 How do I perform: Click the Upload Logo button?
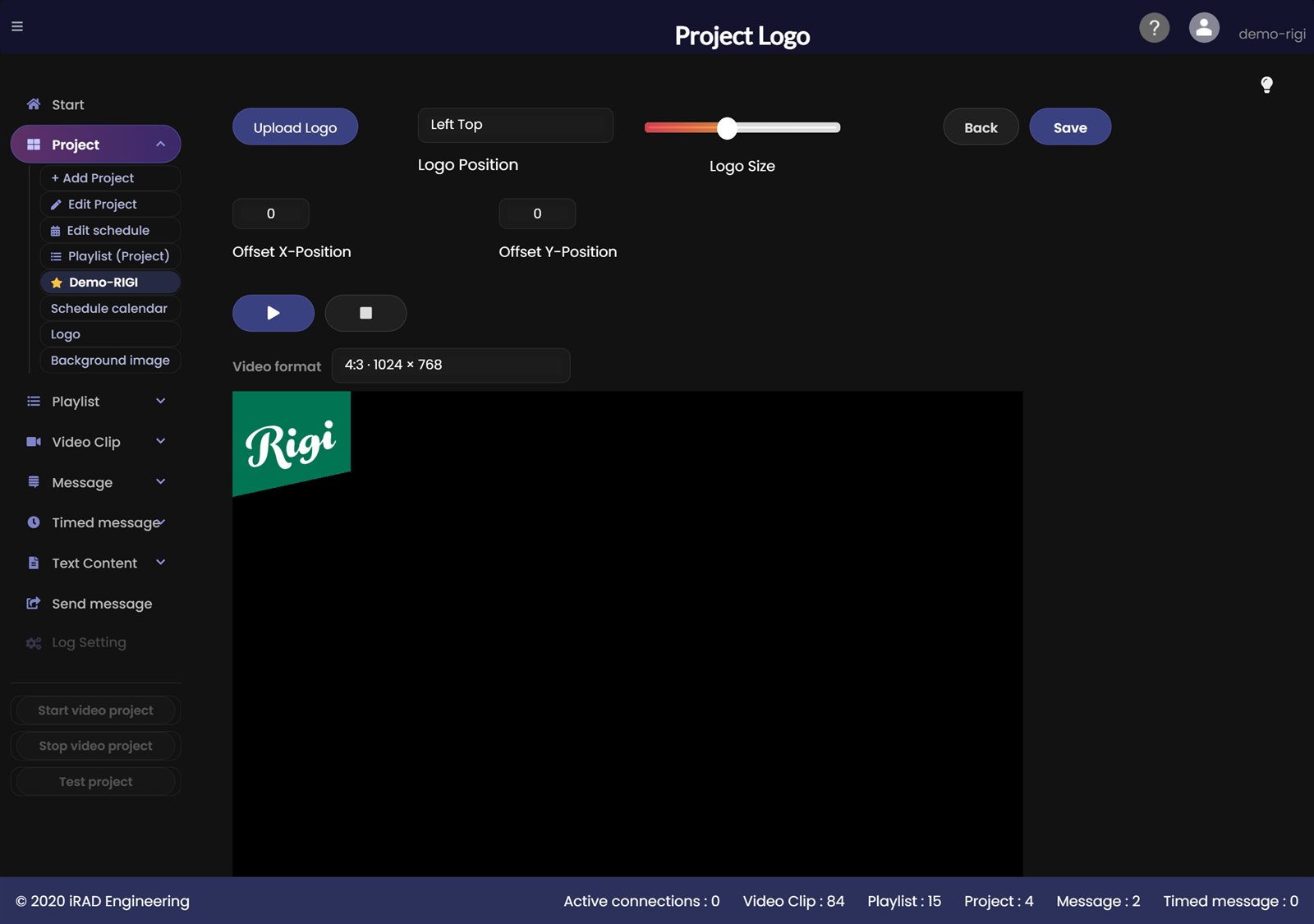click(295, 127)
